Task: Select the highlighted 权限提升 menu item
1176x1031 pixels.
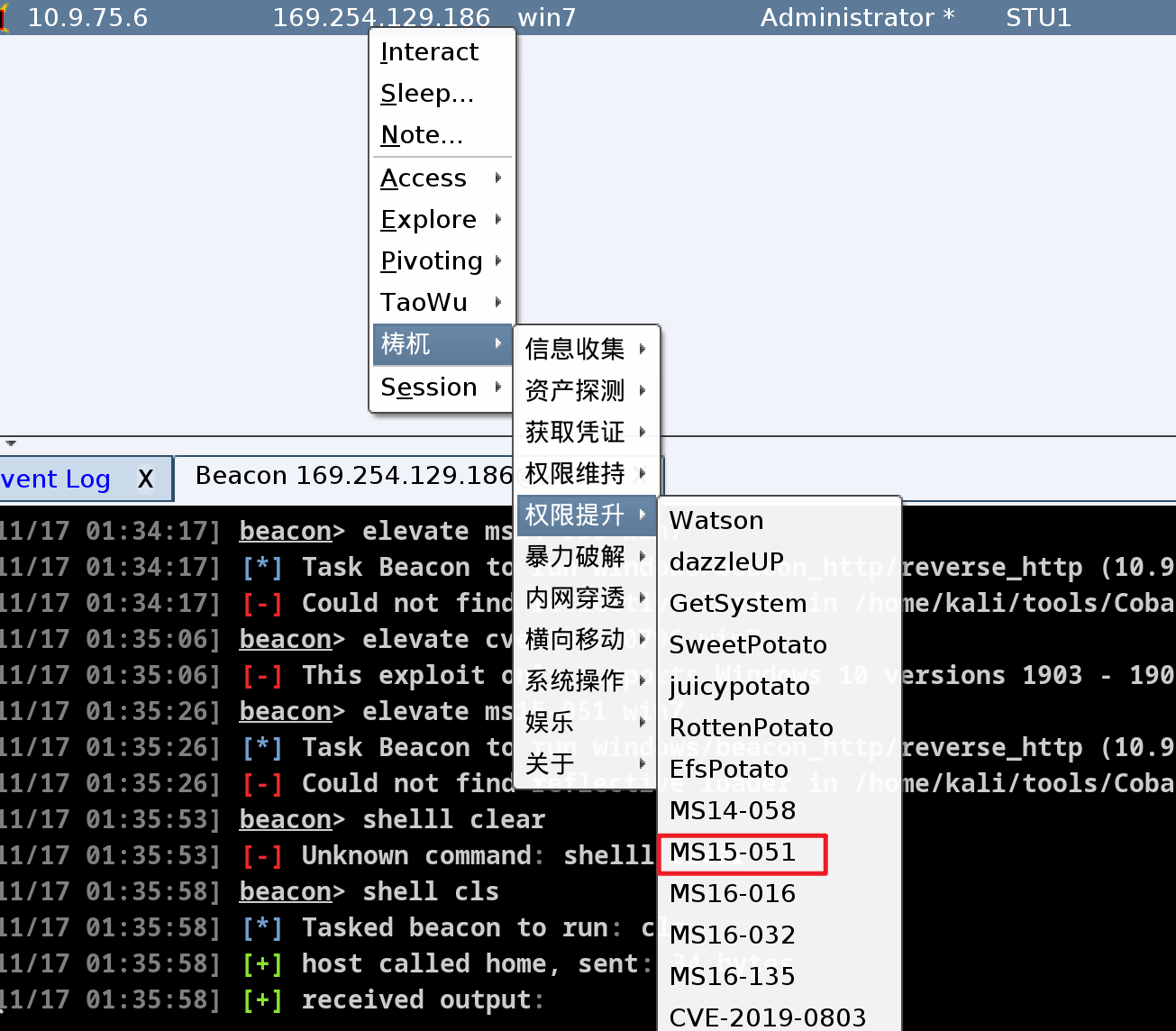Action: (587, 515)
